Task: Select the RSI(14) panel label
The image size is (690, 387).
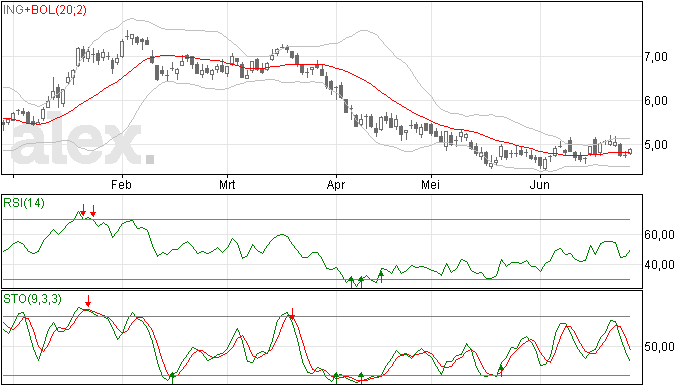Action: coord(24,203)
